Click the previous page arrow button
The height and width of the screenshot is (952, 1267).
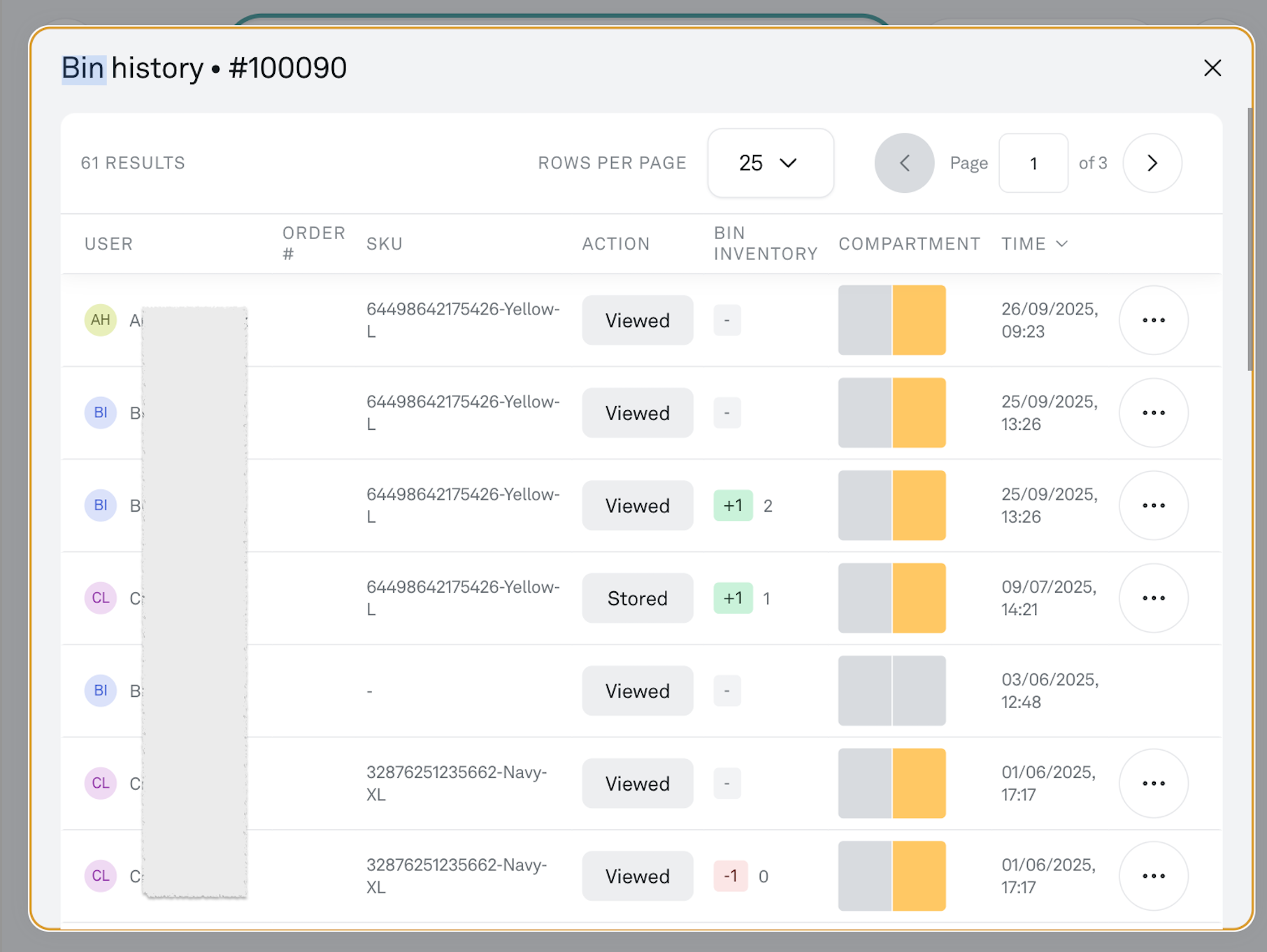pyautogui.click(x=903, y=163)
